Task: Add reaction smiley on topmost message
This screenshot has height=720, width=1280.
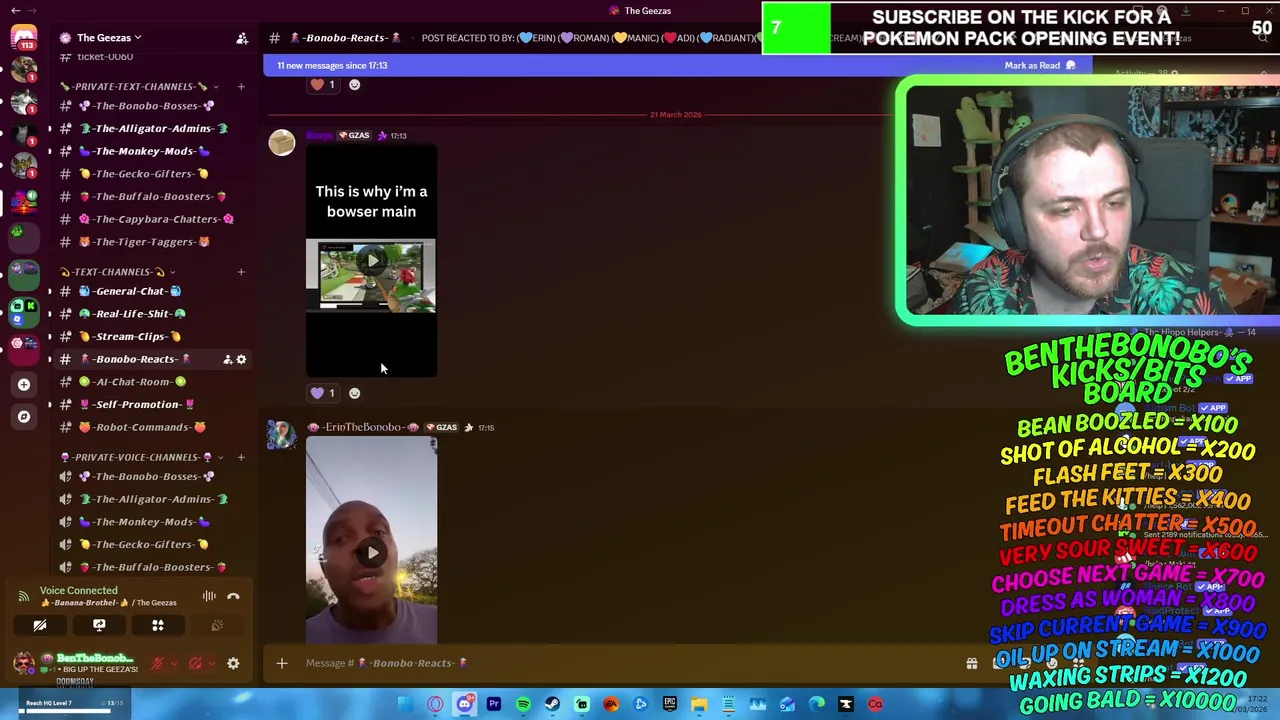Action: (354, 85)
